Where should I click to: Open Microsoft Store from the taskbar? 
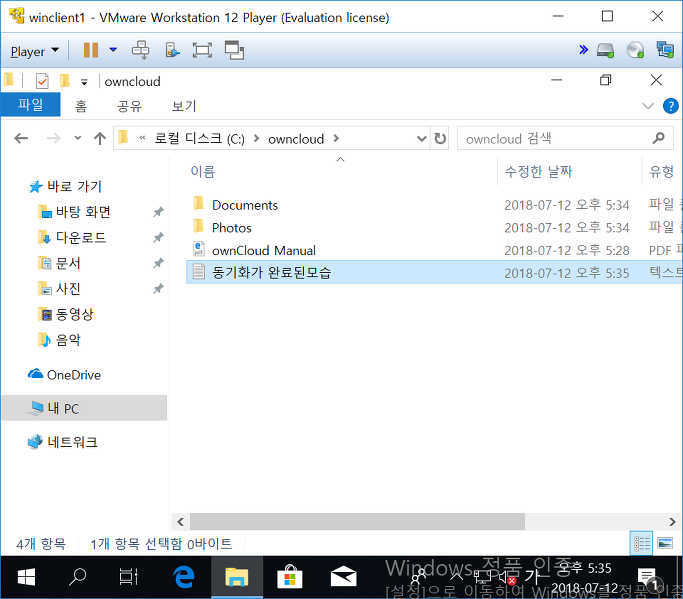pyautogui.click(x=290, y=578)
